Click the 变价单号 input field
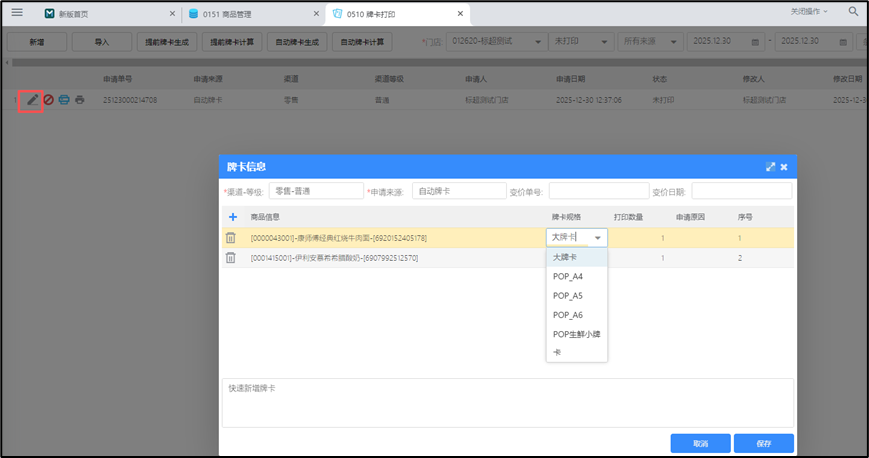This screenshot has width=869, height=458. click(598, 191)
